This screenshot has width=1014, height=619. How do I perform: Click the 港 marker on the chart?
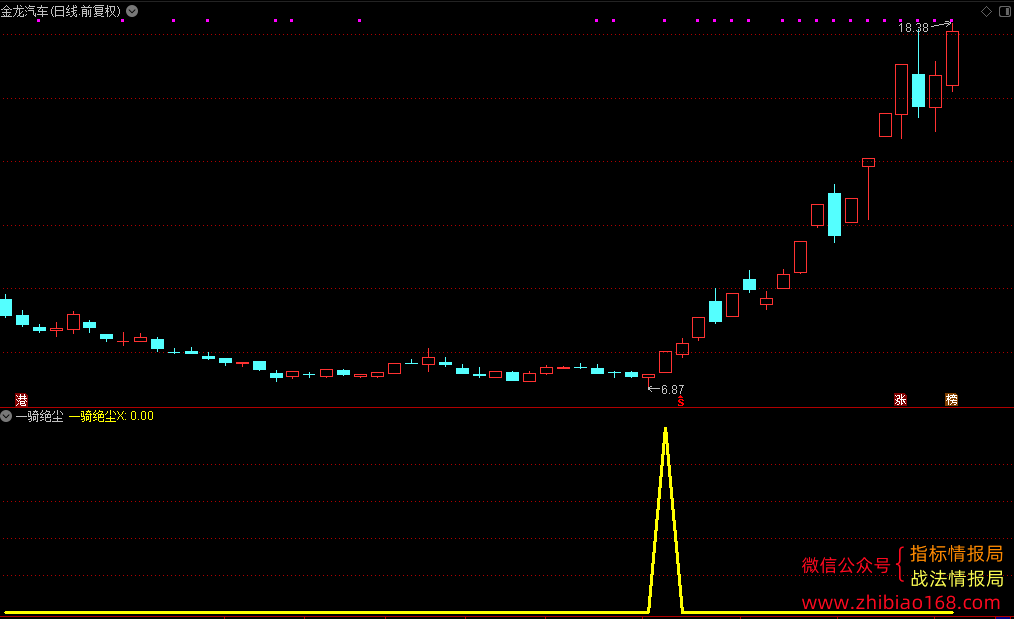point(21,400)
